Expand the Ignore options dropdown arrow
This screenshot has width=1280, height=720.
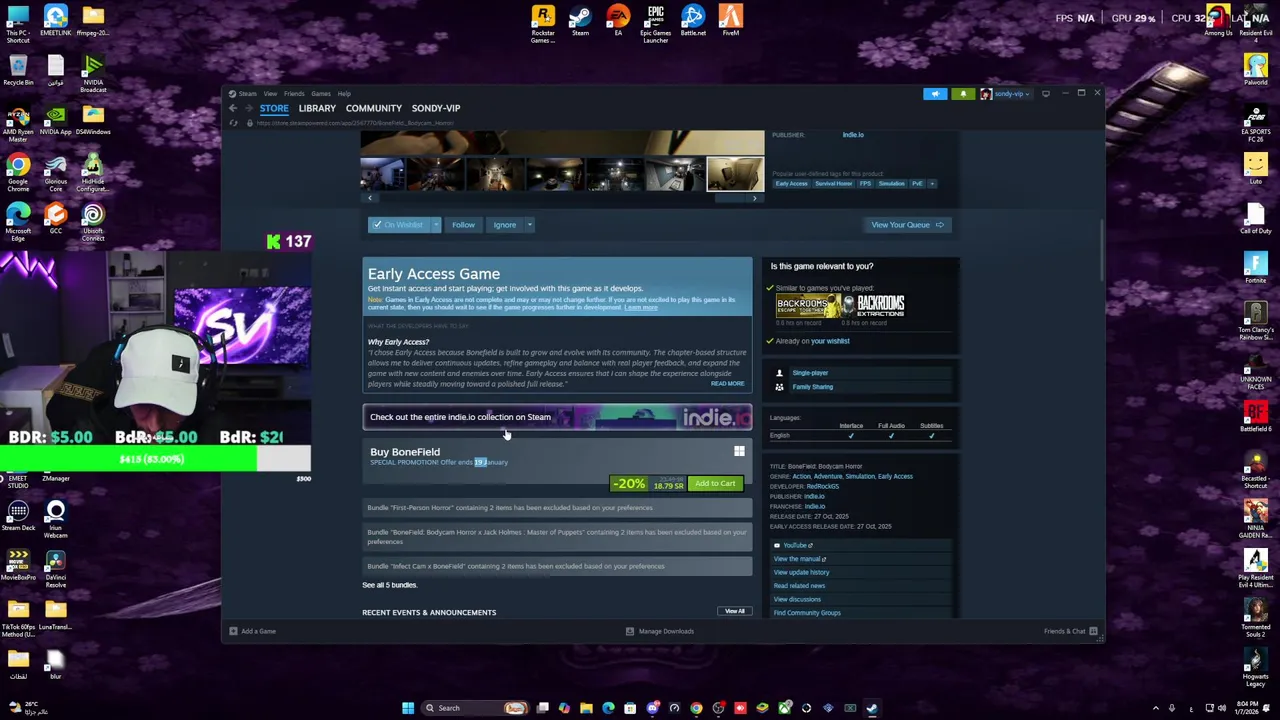[529, 225]
